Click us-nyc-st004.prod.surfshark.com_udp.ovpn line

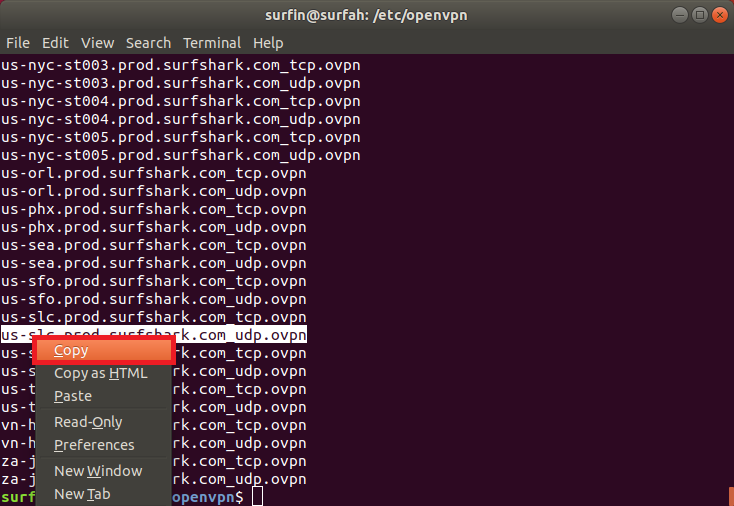181,119
